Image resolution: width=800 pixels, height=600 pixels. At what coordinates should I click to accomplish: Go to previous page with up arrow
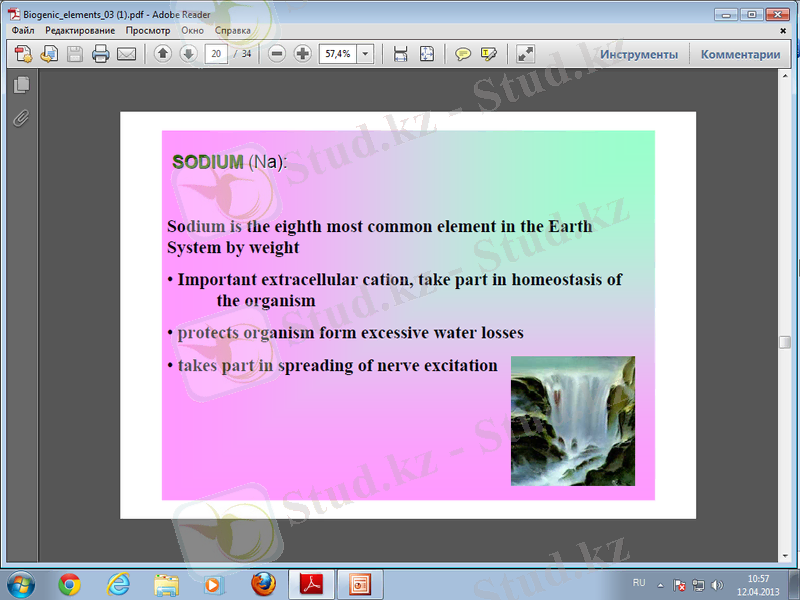click(163, 54)
